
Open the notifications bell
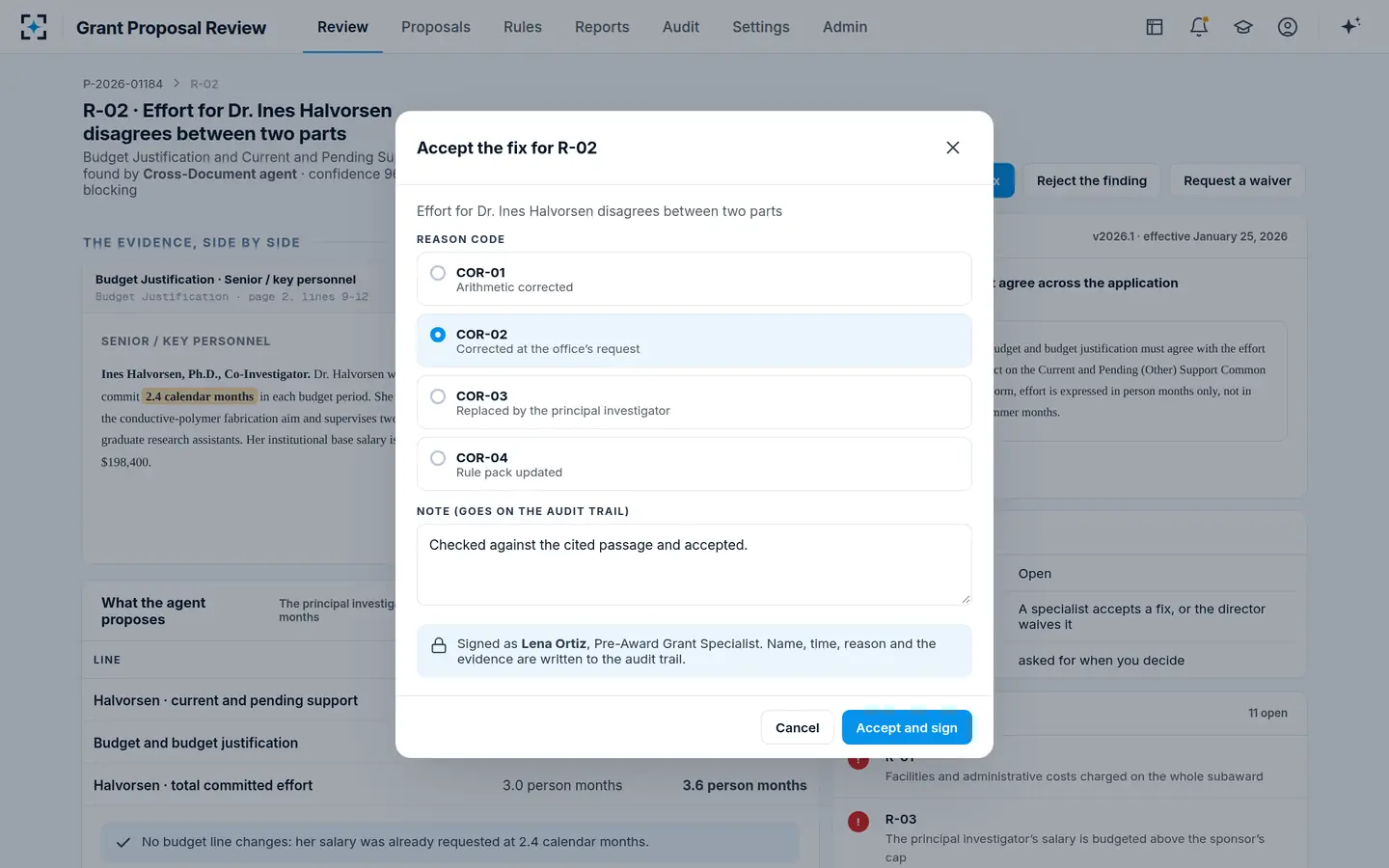pyautogui.click(x=1199, y=27)
